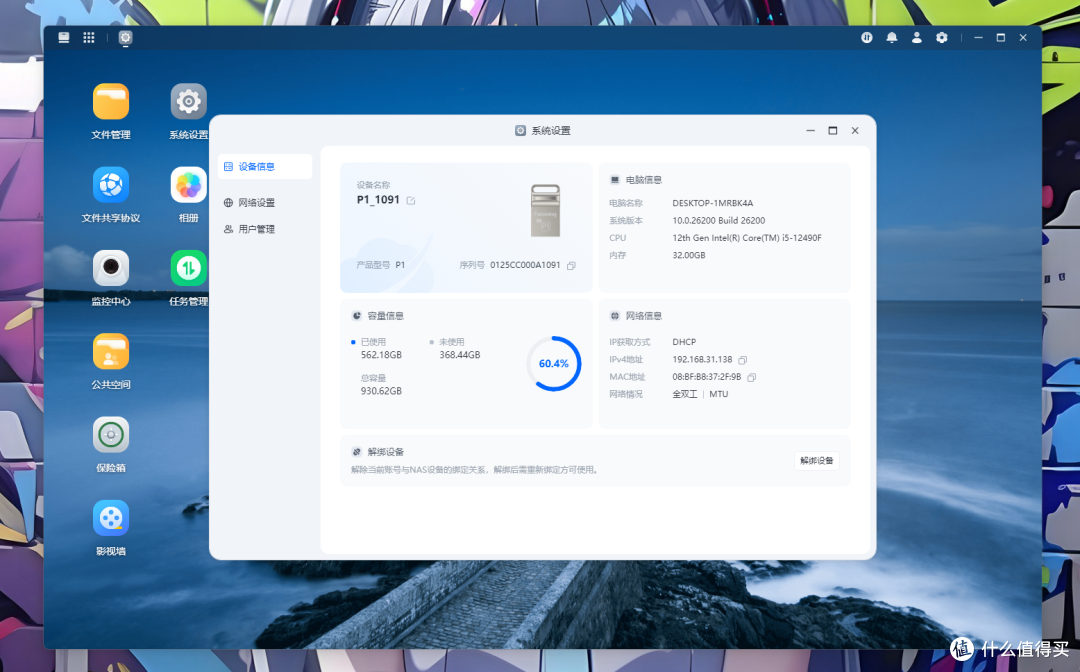Open the 系统设置 desktop icon

tap(189, 102)
